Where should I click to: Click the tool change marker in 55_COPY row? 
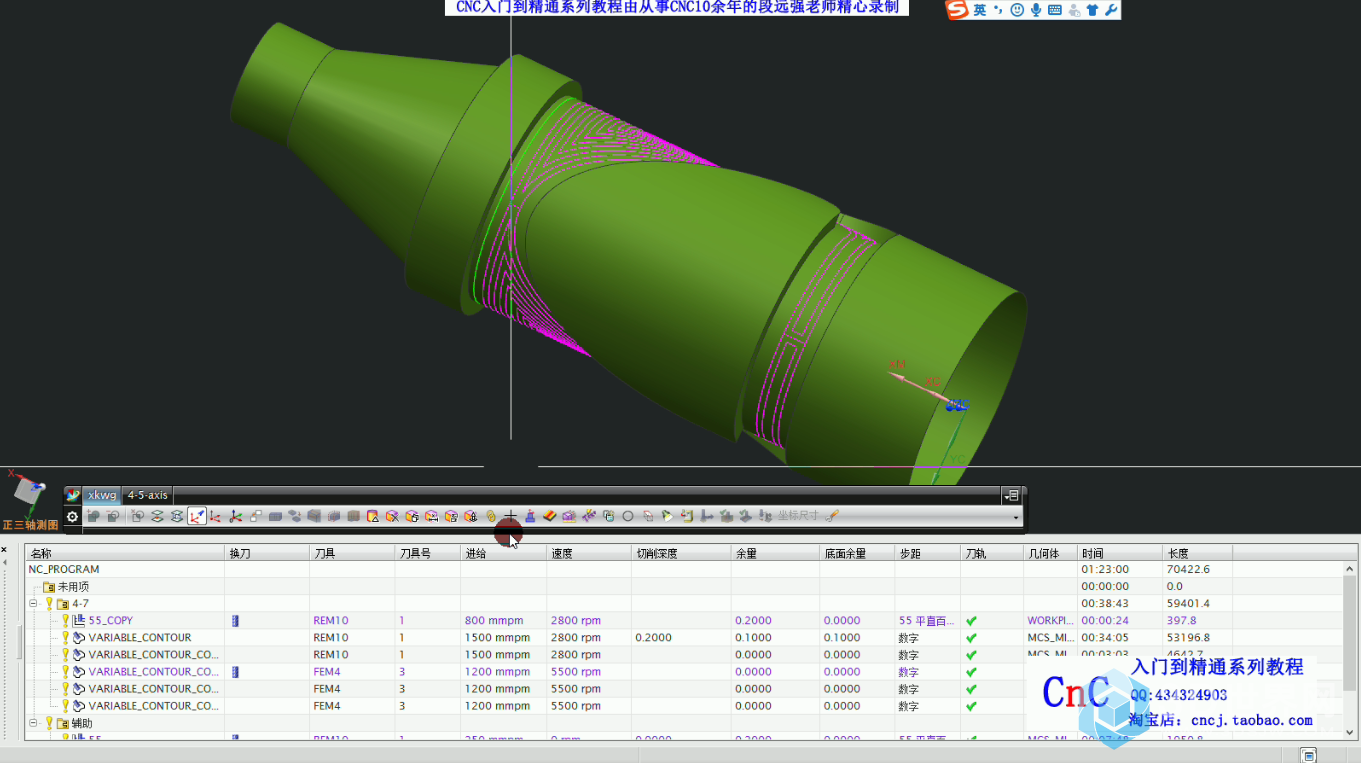(x=235, y=620)
